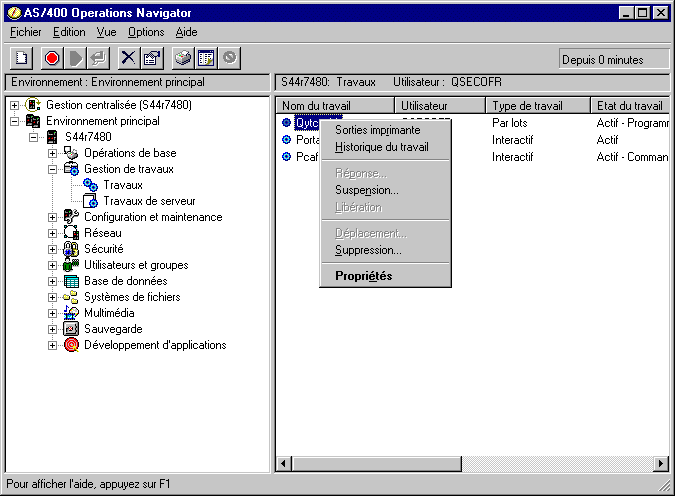Open Propriétés from the context menu
Viewport: 675px width, 496px height.
click(385, 276)
